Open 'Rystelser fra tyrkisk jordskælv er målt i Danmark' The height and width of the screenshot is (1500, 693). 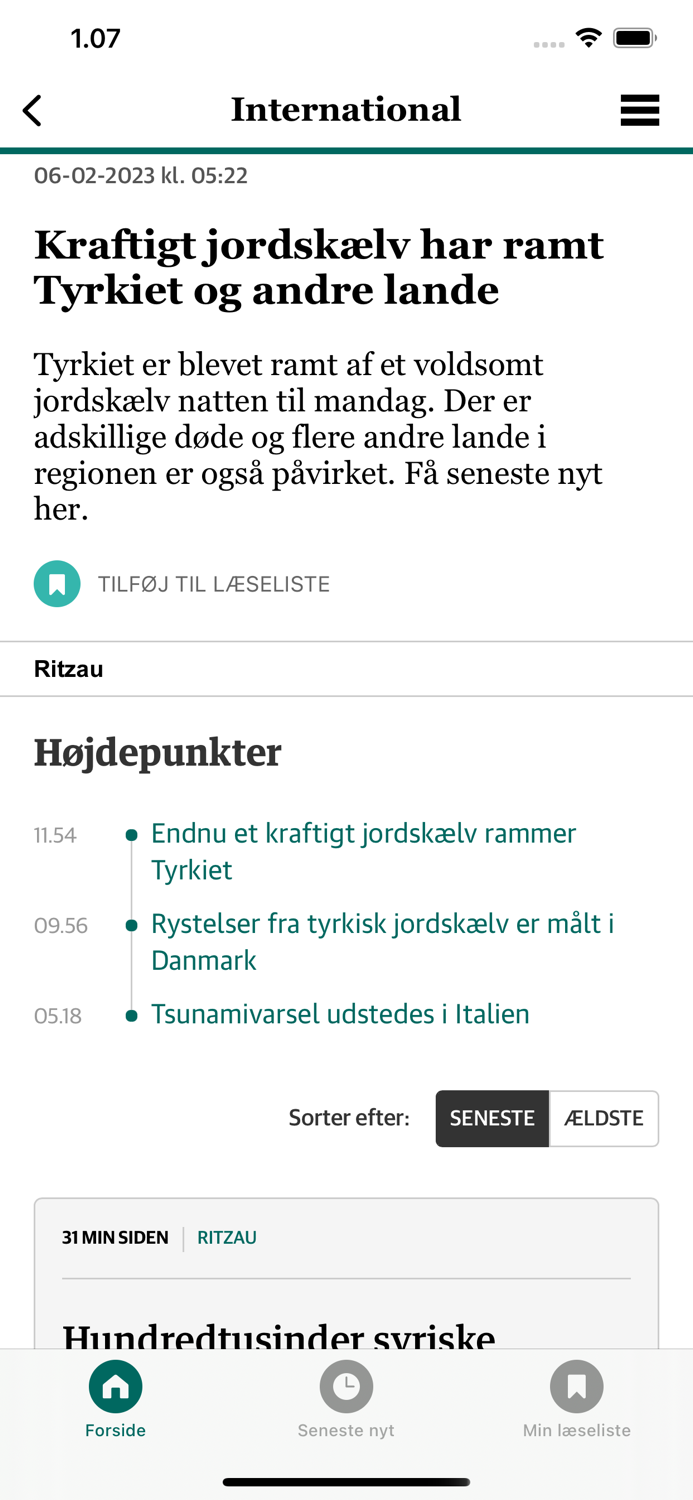381,942
